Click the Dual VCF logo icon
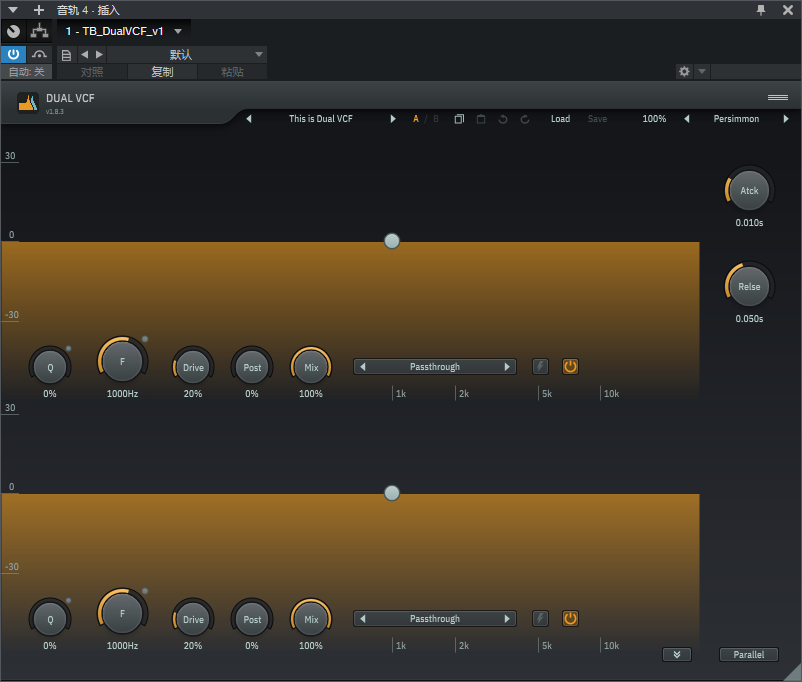 click(28, 102)
